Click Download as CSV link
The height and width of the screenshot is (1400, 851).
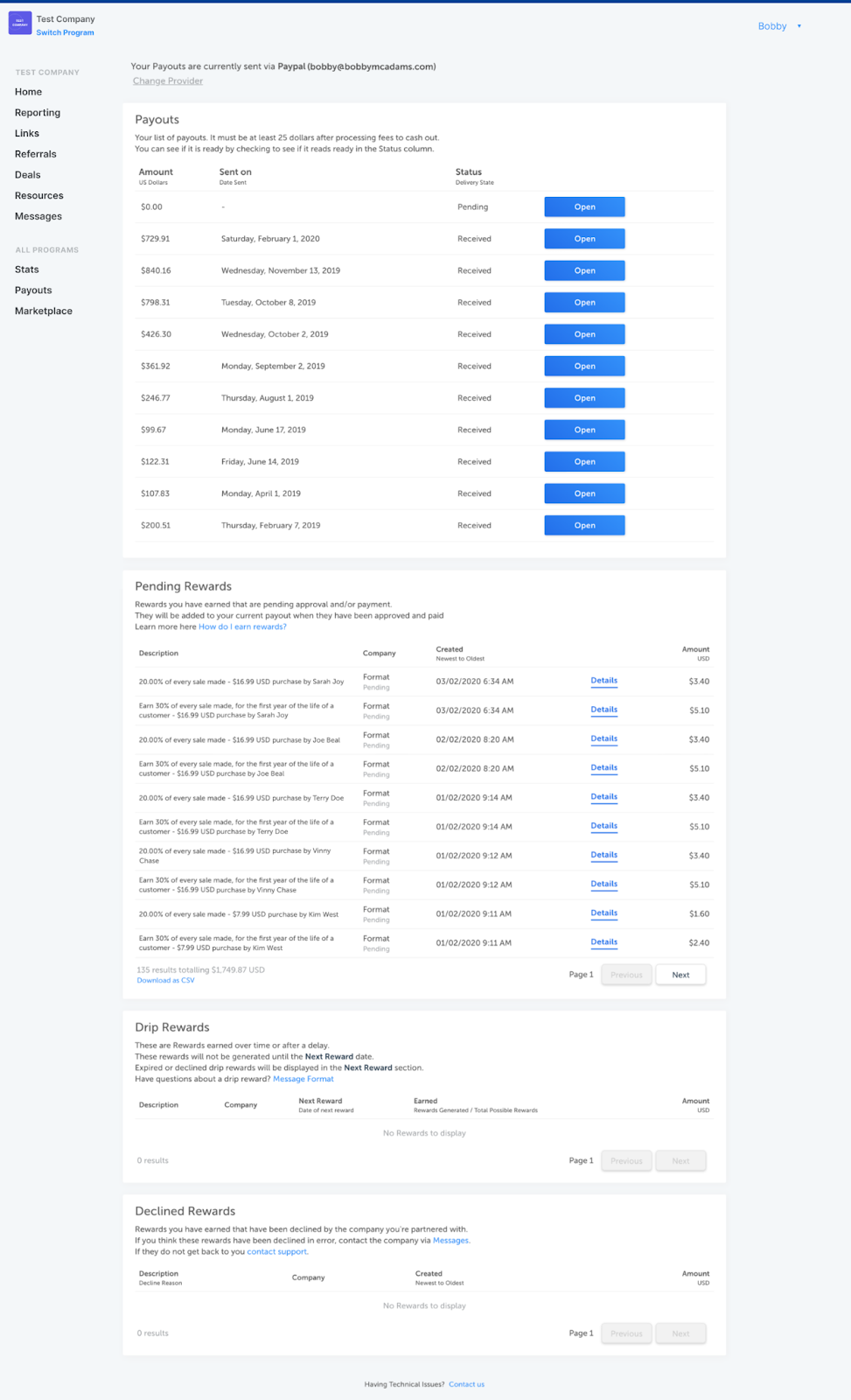(165, 981)
